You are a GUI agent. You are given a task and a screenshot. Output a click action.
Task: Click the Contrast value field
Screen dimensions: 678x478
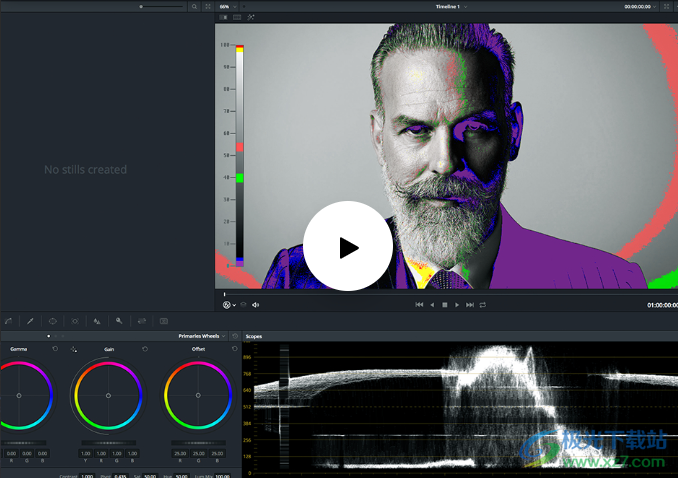point(87,475)
